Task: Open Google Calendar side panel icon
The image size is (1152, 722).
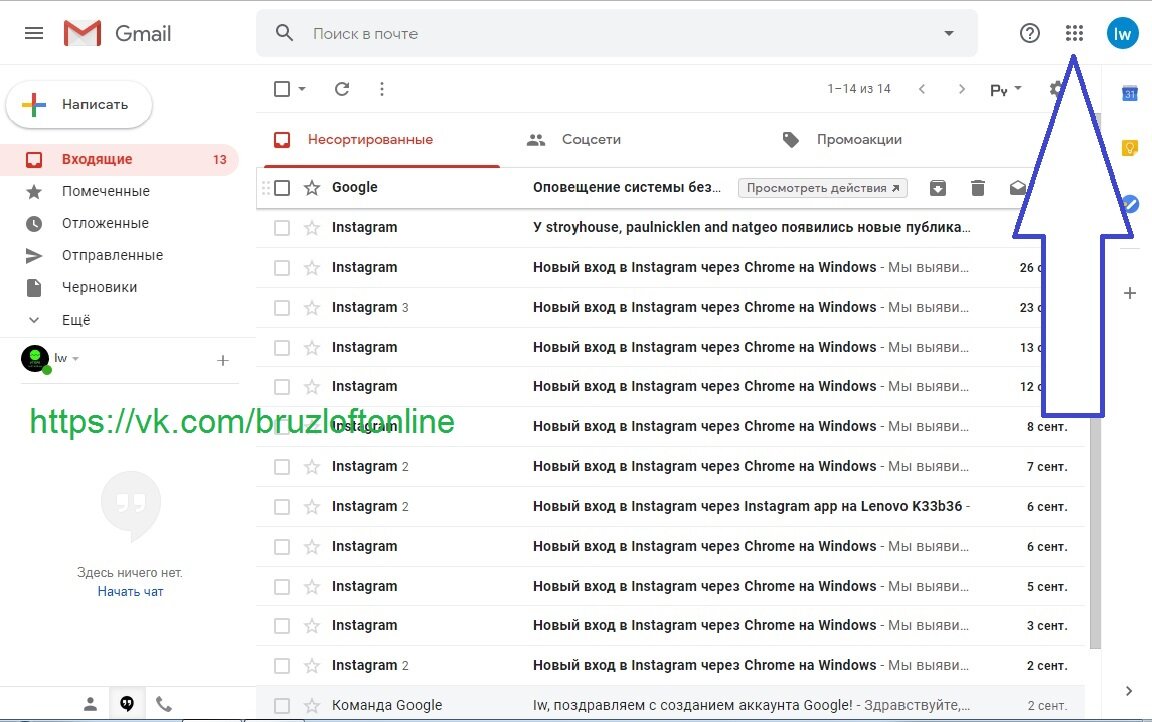Action: tap(1129, 93)
